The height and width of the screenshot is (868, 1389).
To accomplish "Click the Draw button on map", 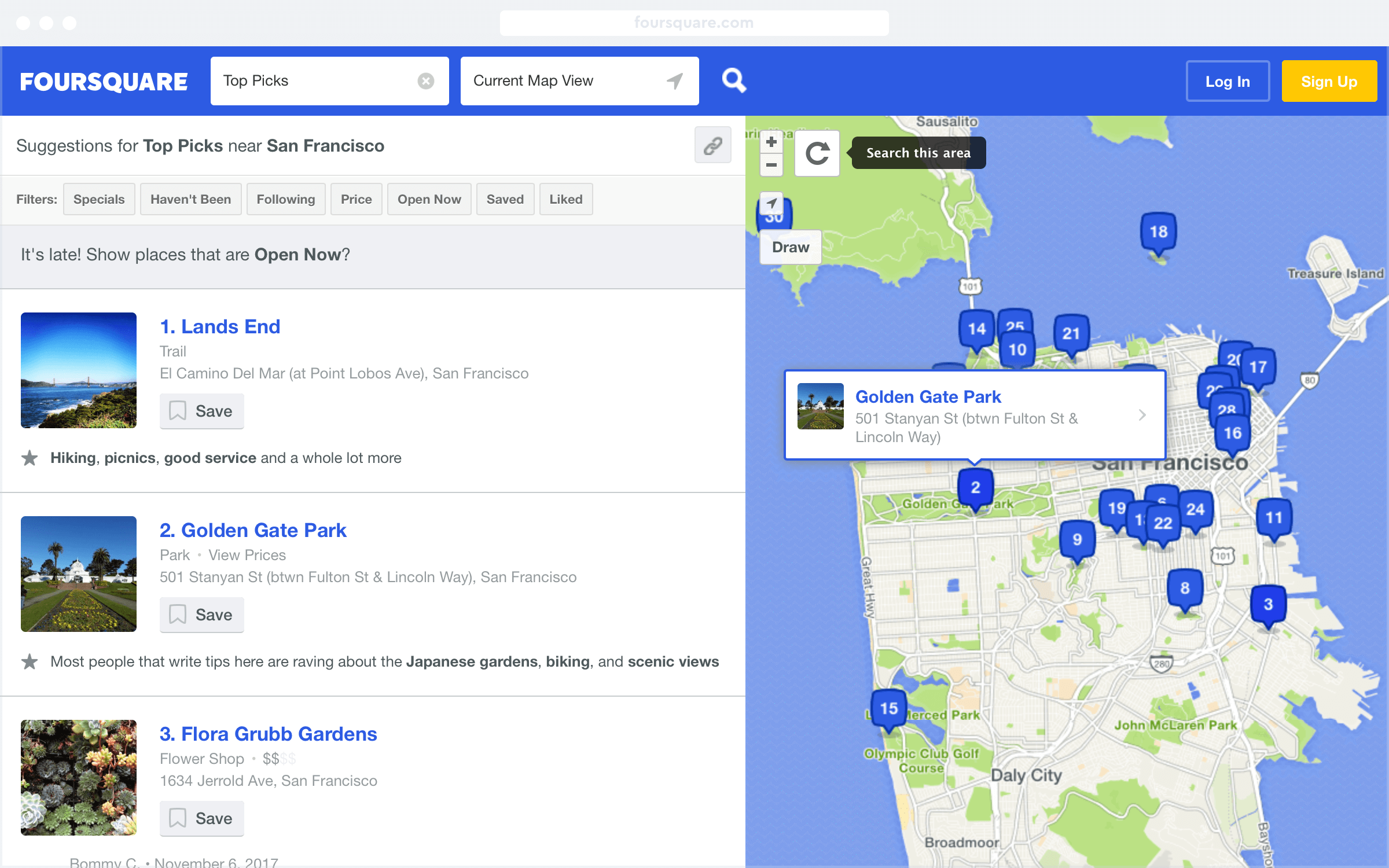I will pos(791,247).
